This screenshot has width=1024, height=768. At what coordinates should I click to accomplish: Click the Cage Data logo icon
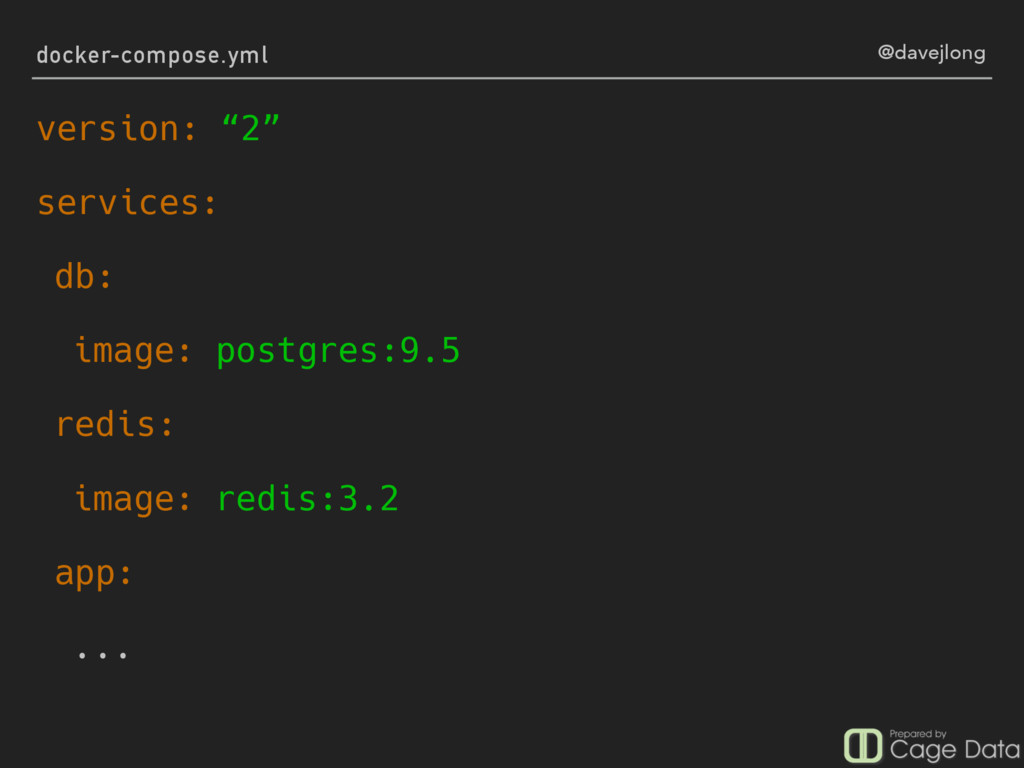pos(863,746)
